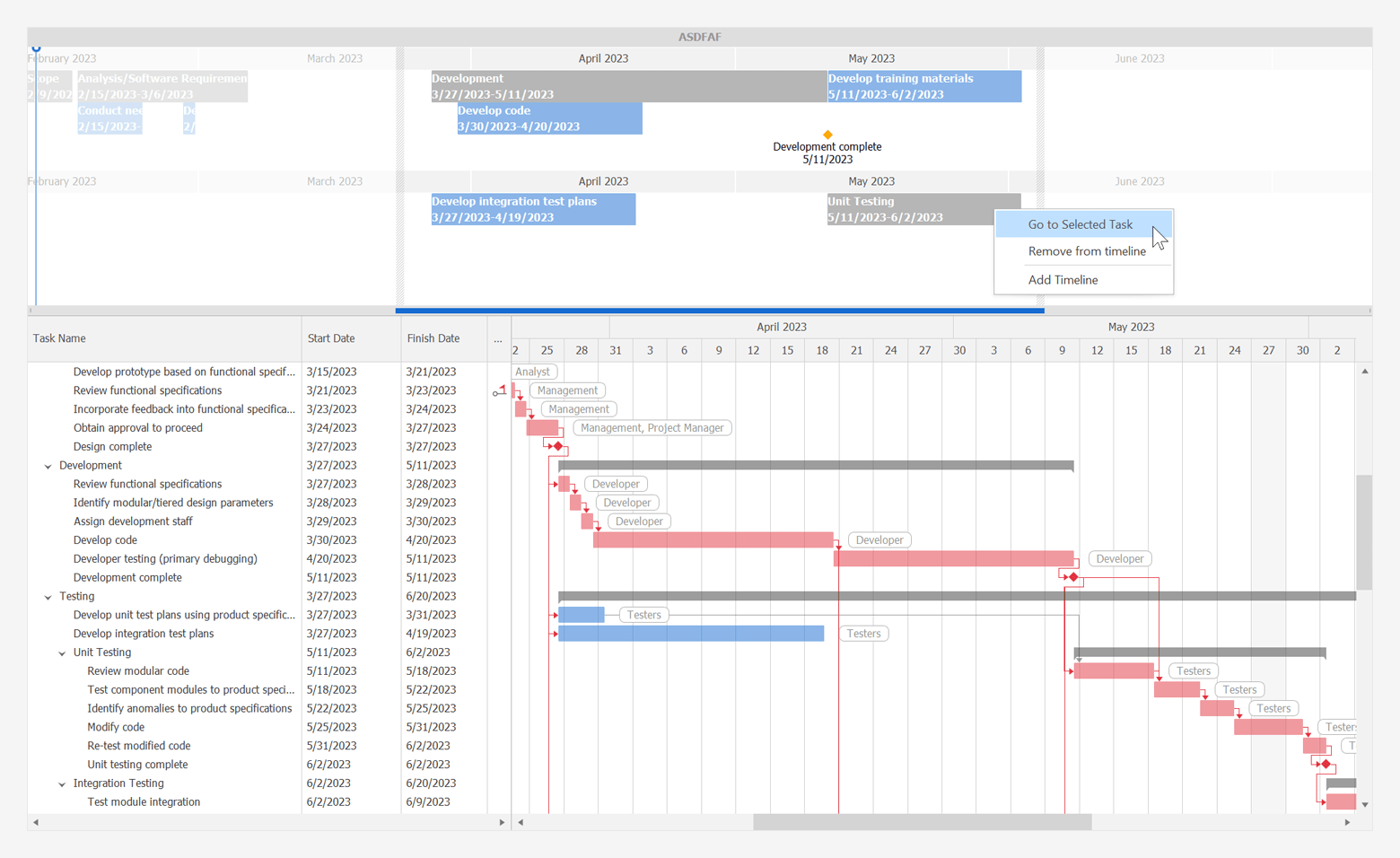Select Develop integration test plans blue Gantt bar
1400x858 pixels.
(x=691, y=634)
